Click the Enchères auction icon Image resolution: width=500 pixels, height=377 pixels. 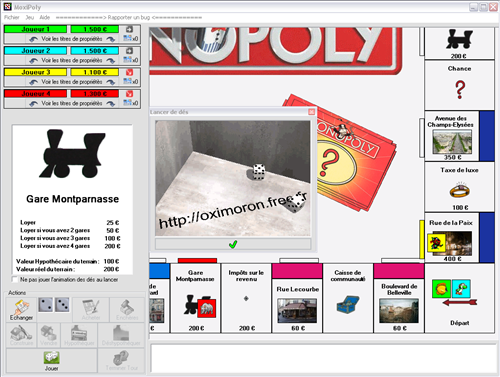pos(127,310)
